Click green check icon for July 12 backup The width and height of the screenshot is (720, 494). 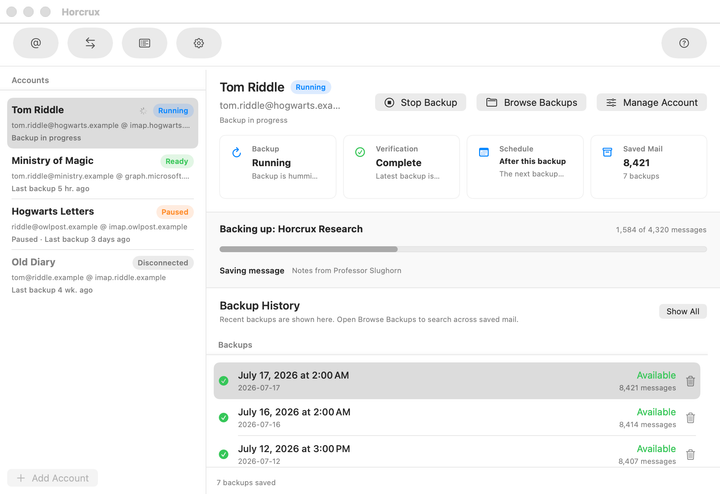224,454
